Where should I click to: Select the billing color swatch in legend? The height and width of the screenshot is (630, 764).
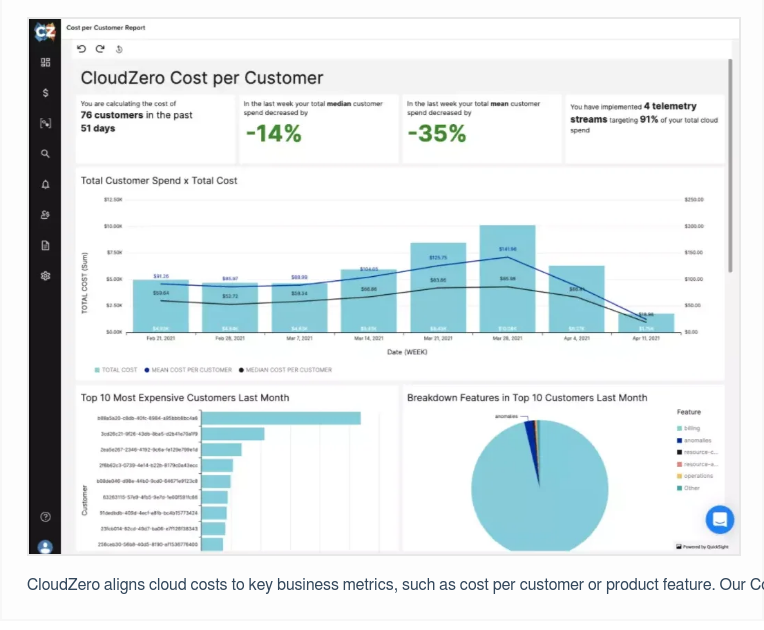(679, 428)
